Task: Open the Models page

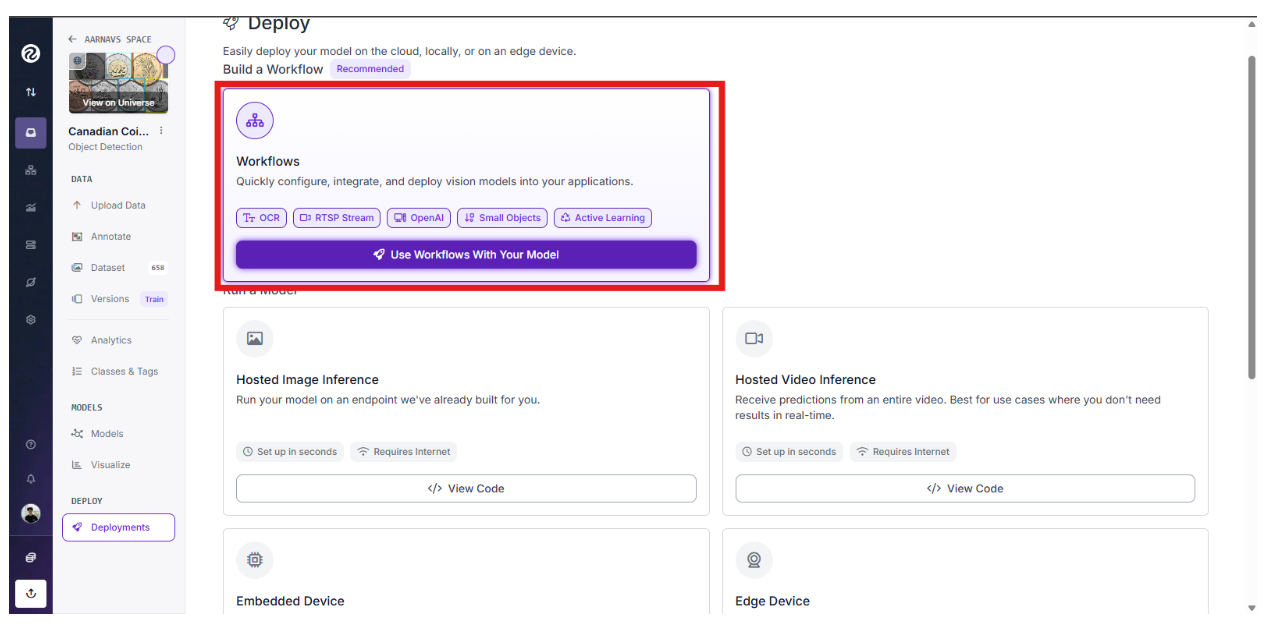Action: [107, 433]
